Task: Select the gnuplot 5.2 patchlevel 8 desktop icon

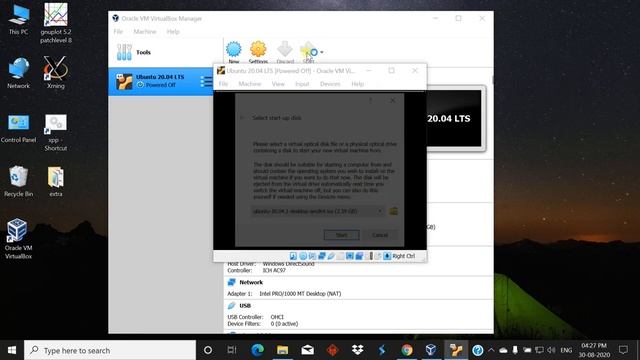Action: [x=56, y=23]
